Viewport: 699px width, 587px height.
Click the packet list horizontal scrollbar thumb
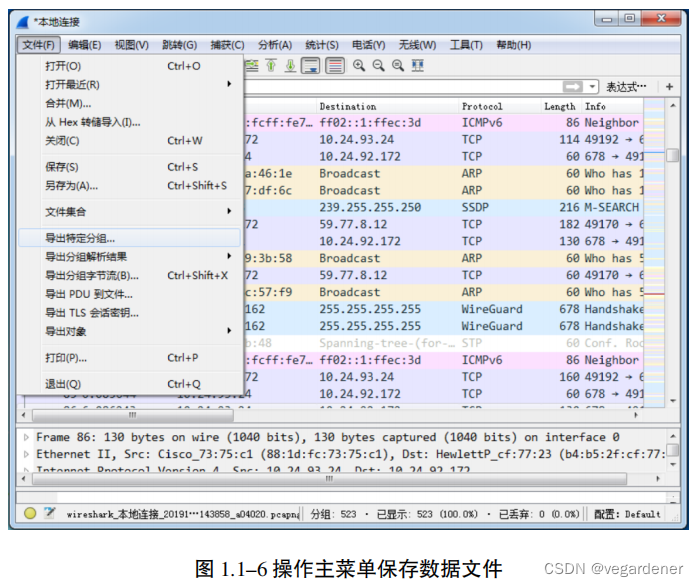(133, 415)
